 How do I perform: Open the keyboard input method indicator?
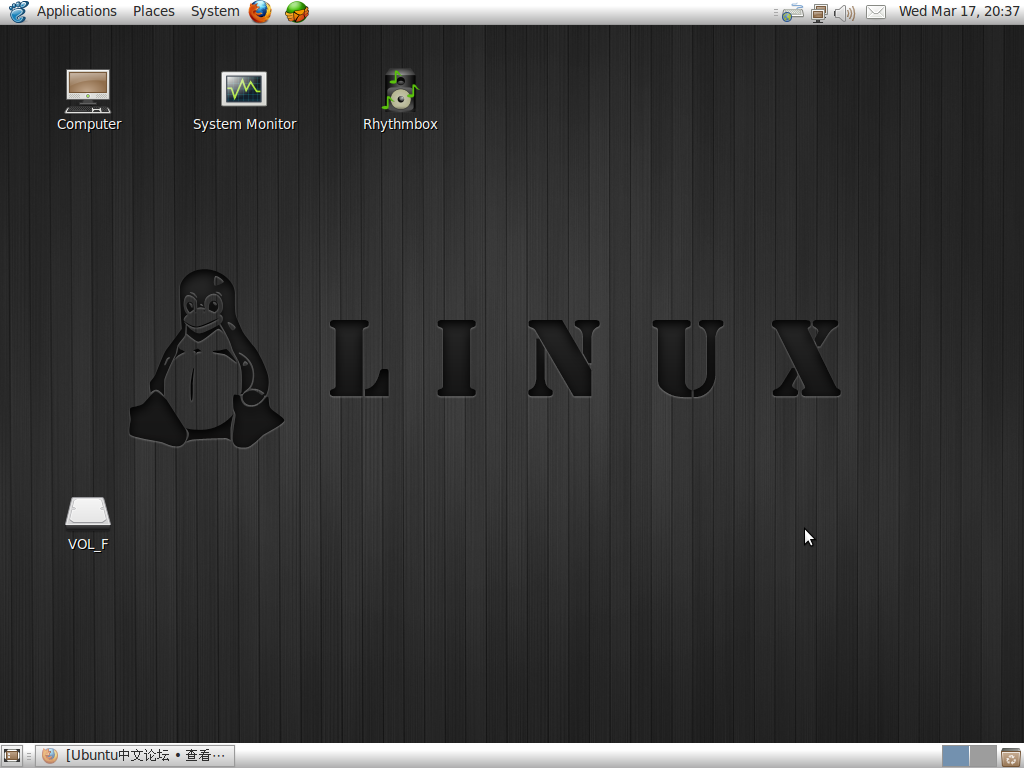coord(792,12)
